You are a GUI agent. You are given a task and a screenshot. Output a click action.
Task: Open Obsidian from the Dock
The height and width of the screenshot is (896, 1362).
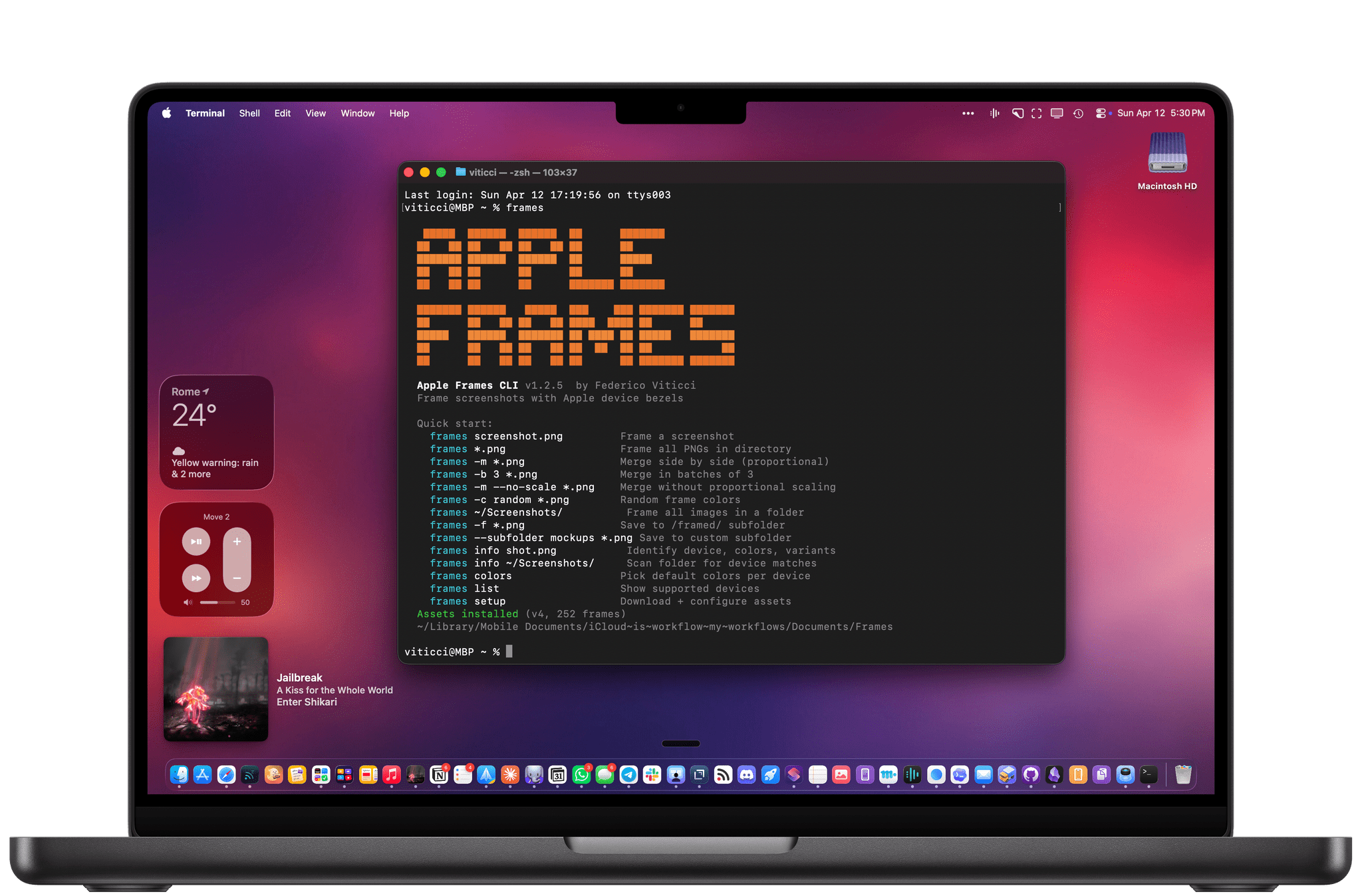(x=1055, y=774)
